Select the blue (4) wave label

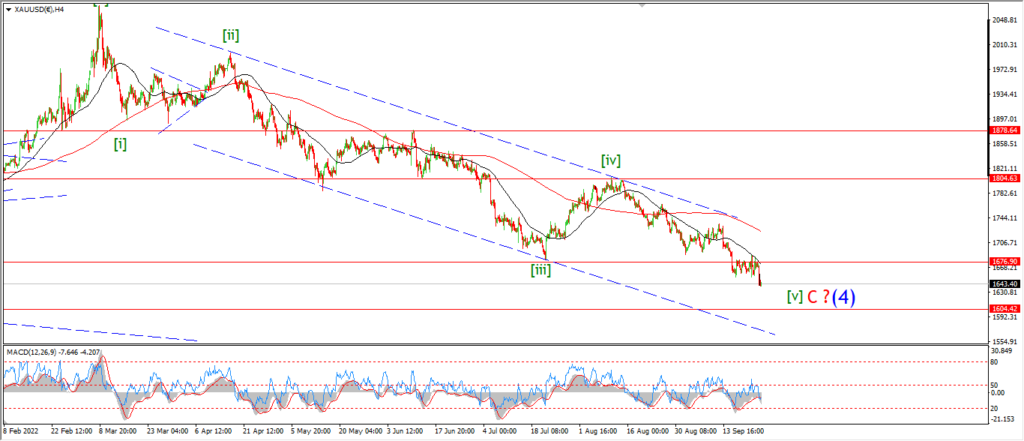click(844, 297)
